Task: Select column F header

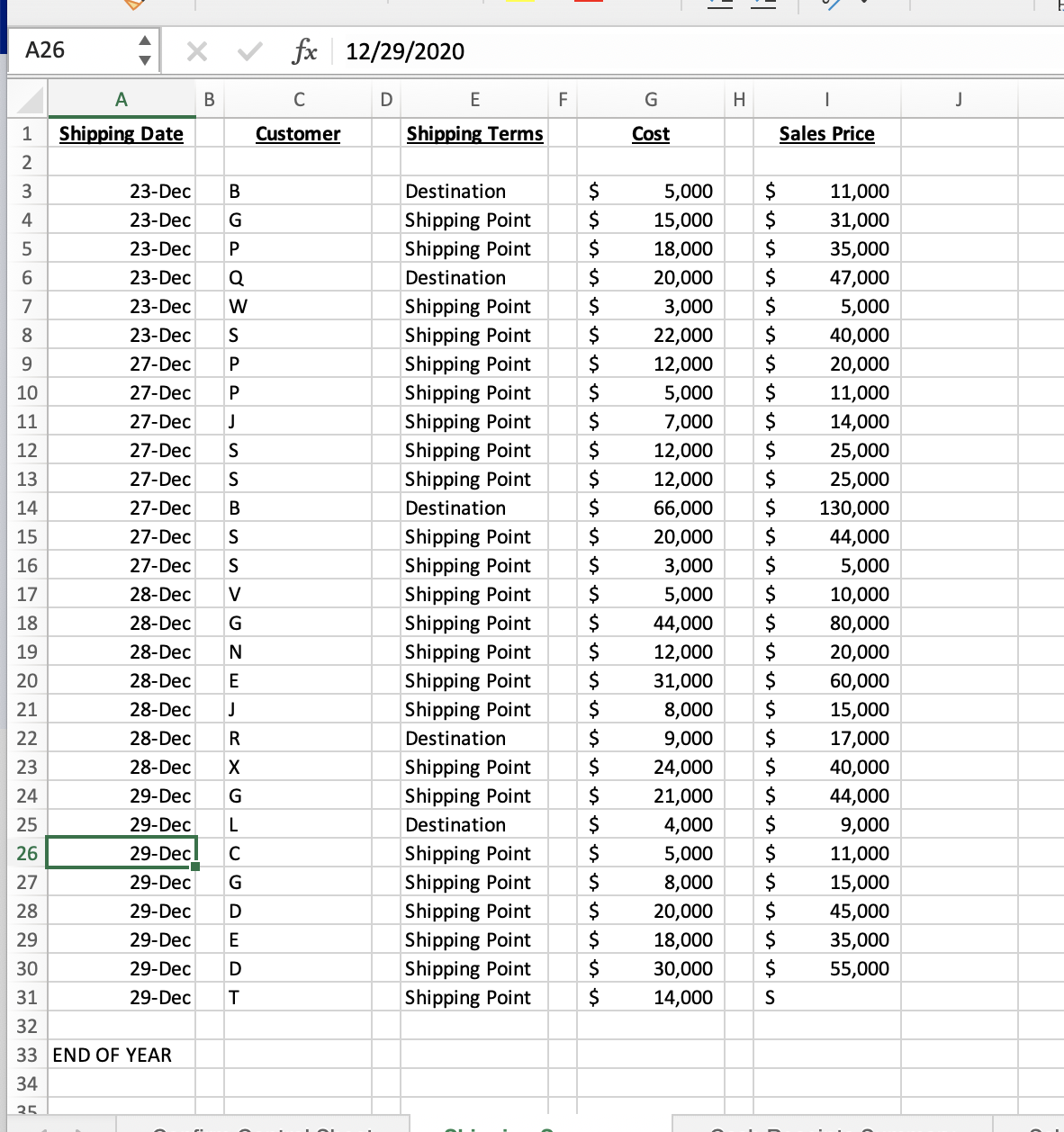Action: [x=563, y=100]
